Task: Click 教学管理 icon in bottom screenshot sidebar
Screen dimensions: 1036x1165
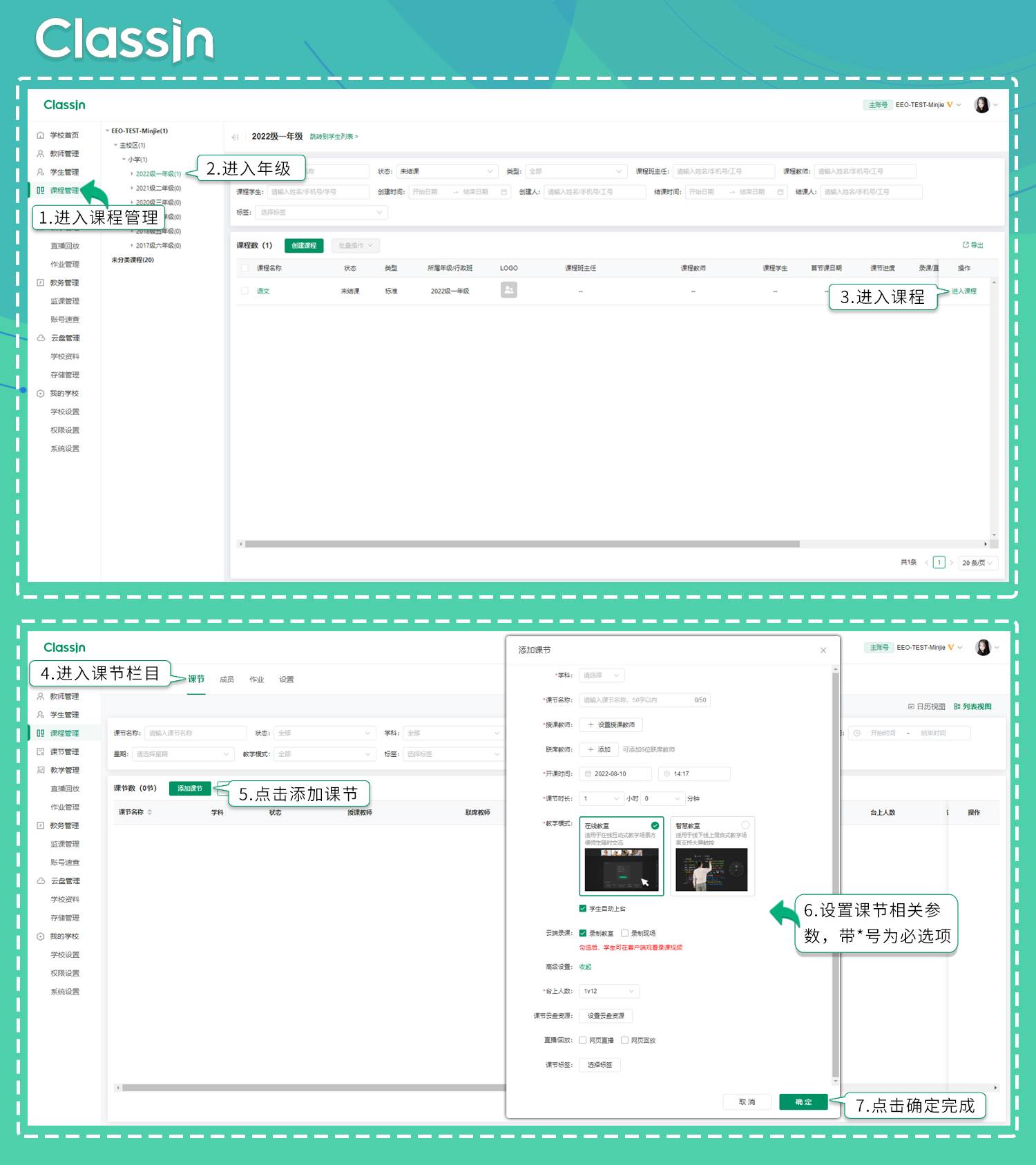Action: (x=40, y=770)
